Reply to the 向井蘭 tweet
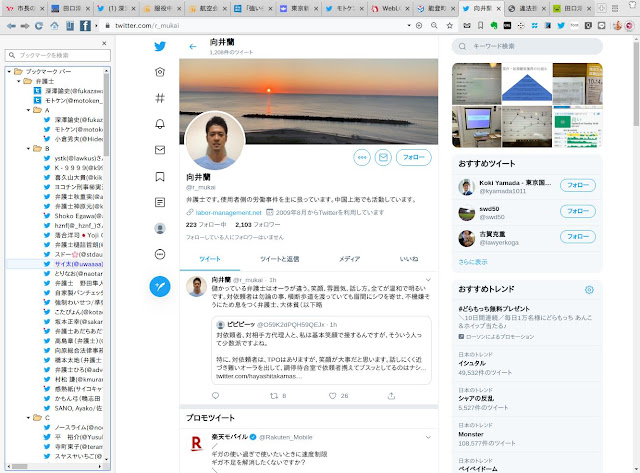Viewport: 640px width, 473px height. click(x=216, y=395)
